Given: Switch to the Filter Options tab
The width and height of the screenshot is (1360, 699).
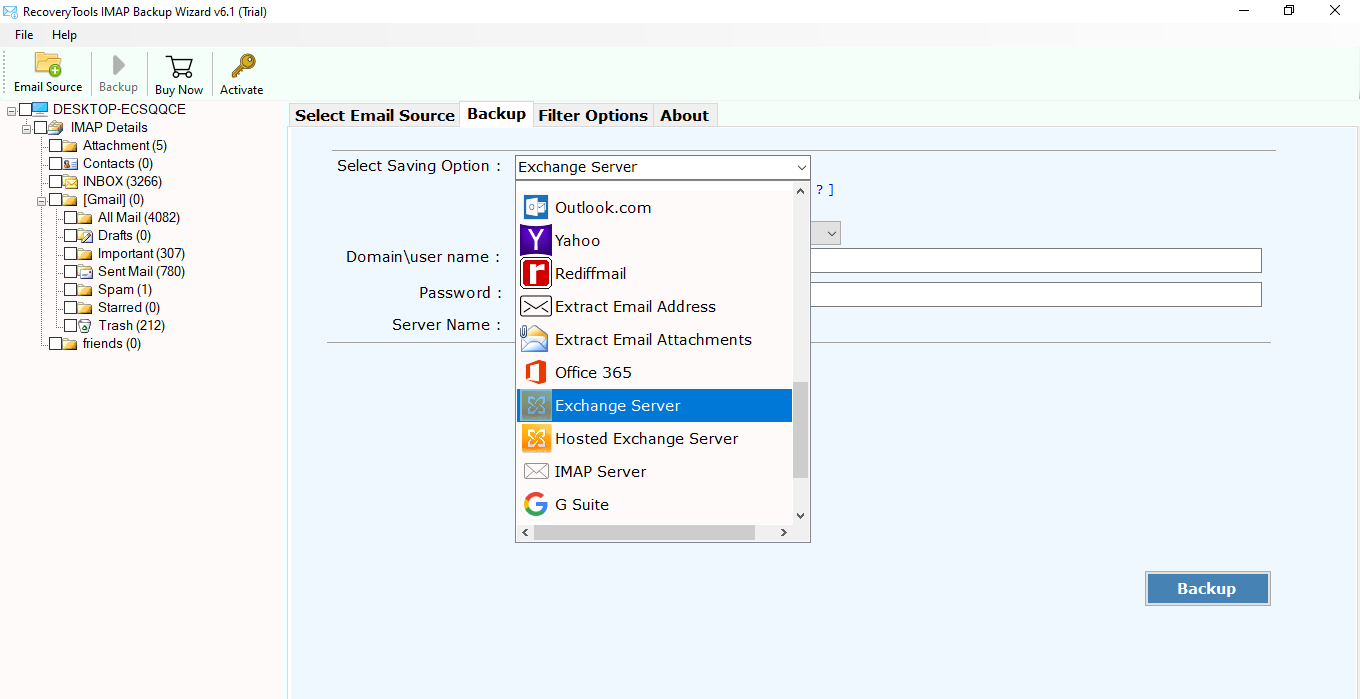Looking at the screenshot, I should (x=593, y=115).
